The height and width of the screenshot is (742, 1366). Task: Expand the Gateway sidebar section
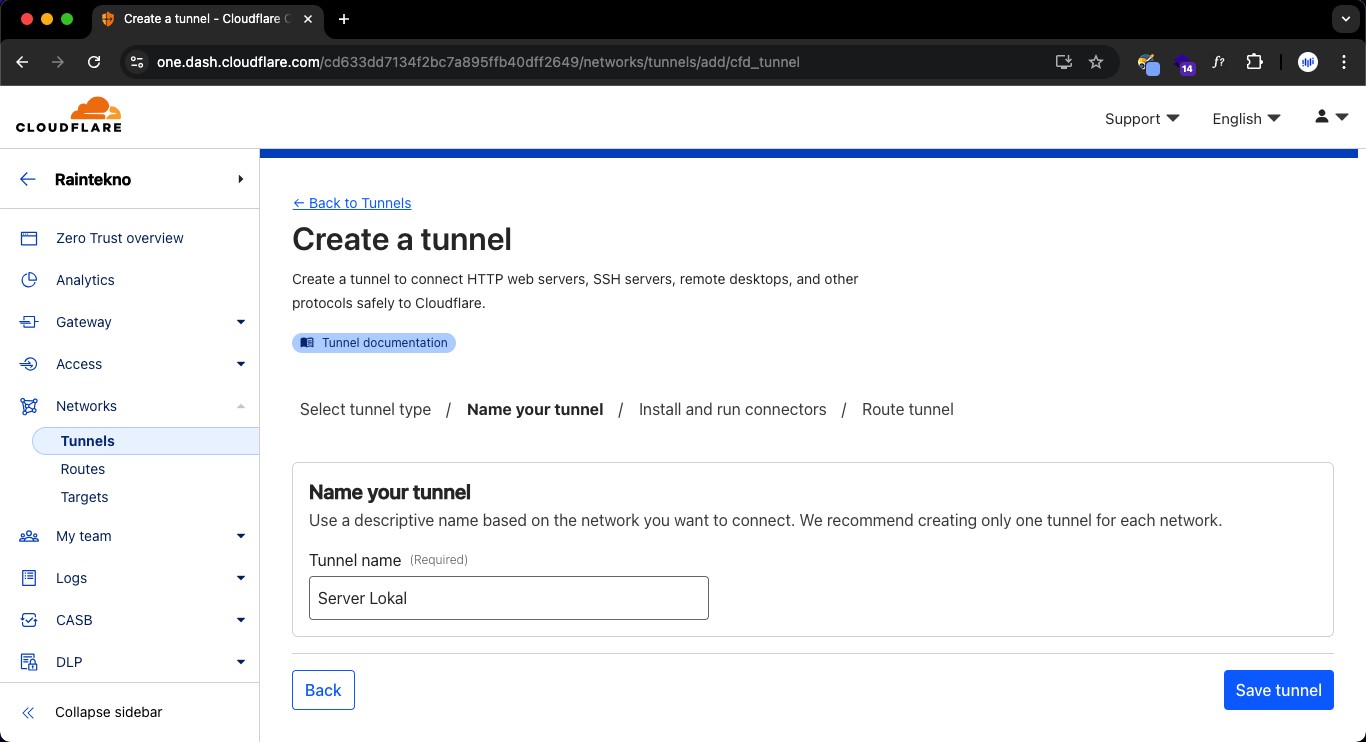[240, 322]
